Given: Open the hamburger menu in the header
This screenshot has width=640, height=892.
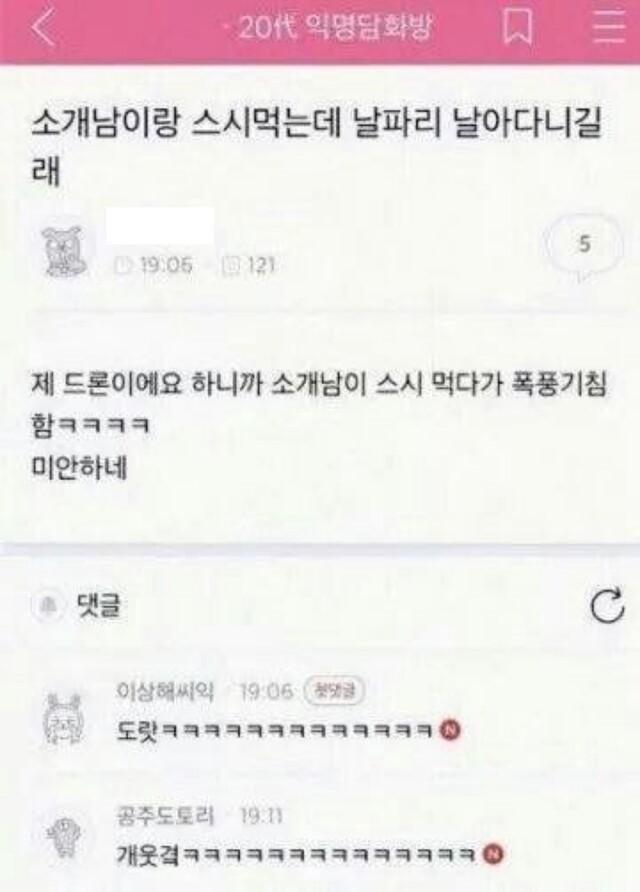Looking at the screenshot, I should (x=608, y=27).
